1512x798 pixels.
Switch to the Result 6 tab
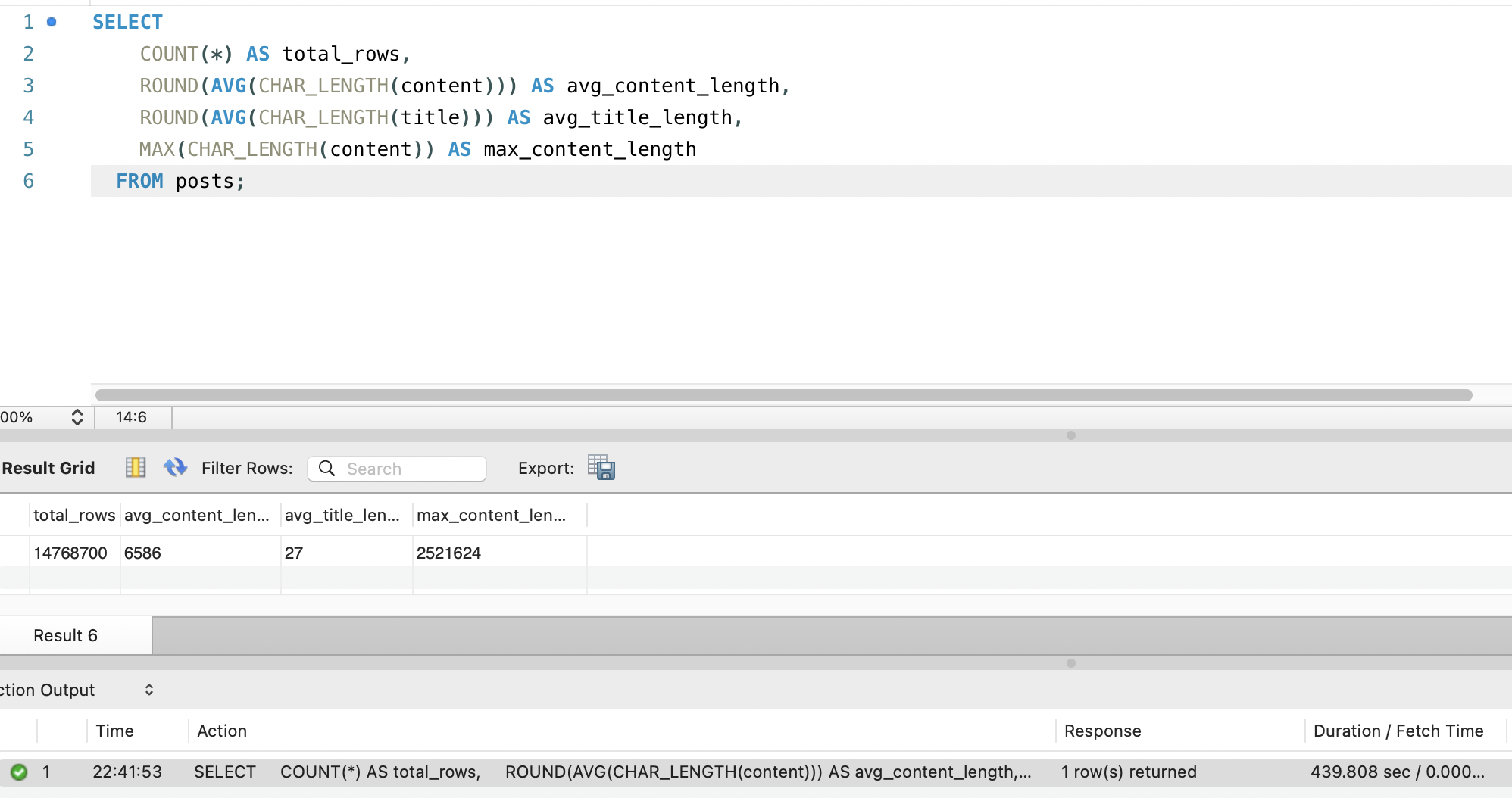66,636
